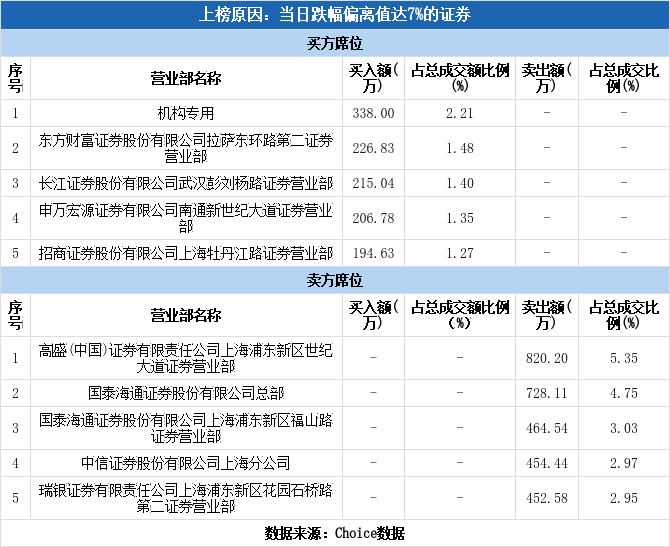Click sell amount 464.54
The image size is (670, 547).
(547, 428)
